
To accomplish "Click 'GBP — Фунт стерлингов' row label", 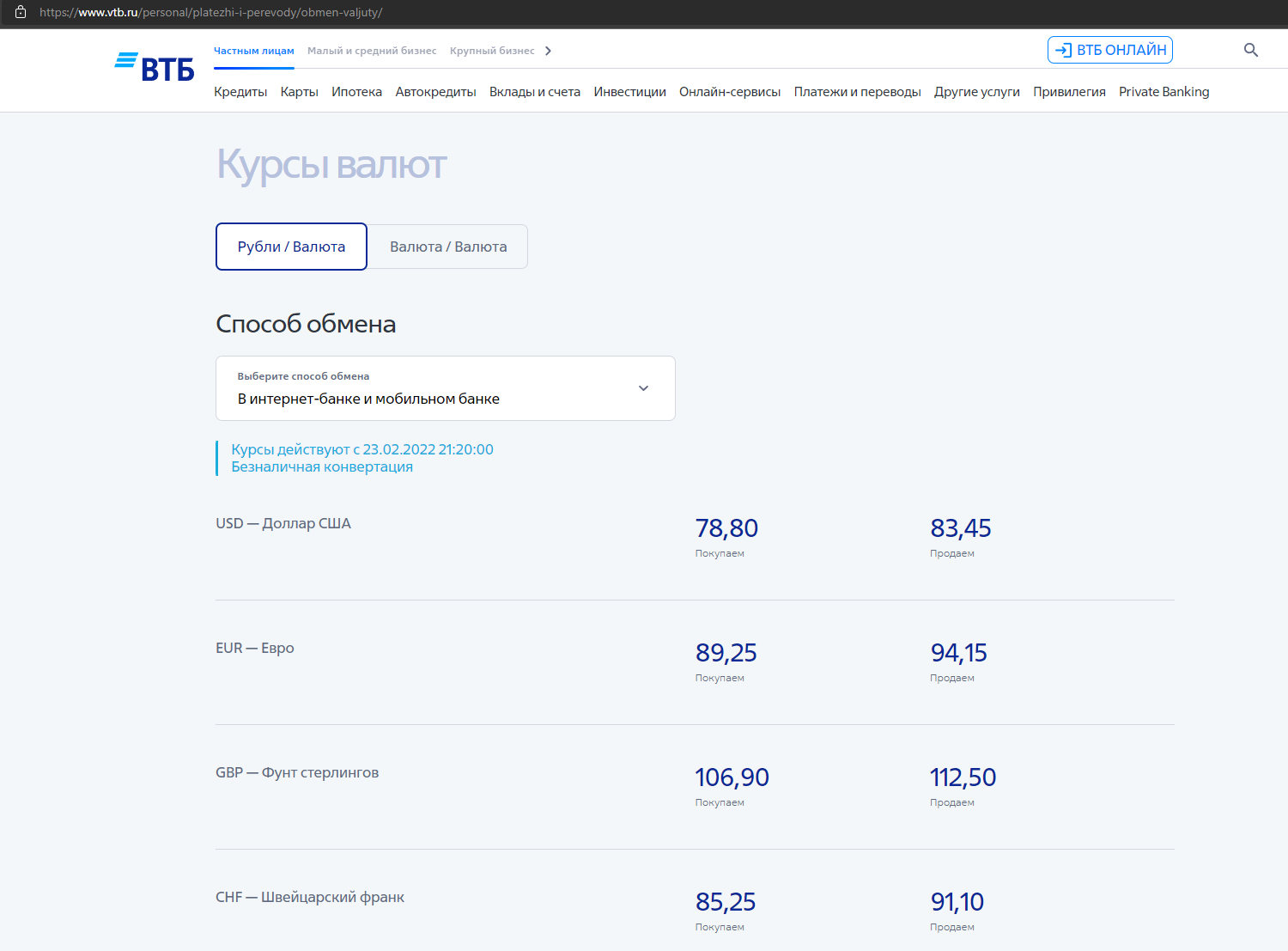I will pyautogui.click(x=297, y=772).
